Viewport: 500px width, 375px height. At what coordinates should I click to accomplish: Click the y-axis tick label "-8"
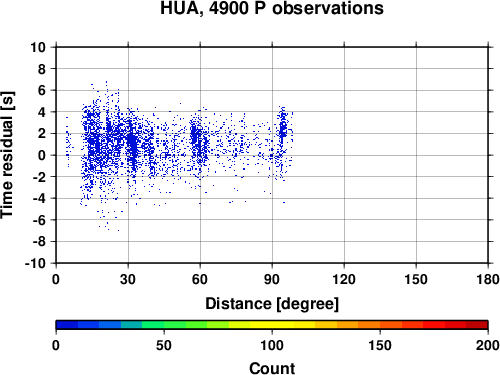[40, 242]
